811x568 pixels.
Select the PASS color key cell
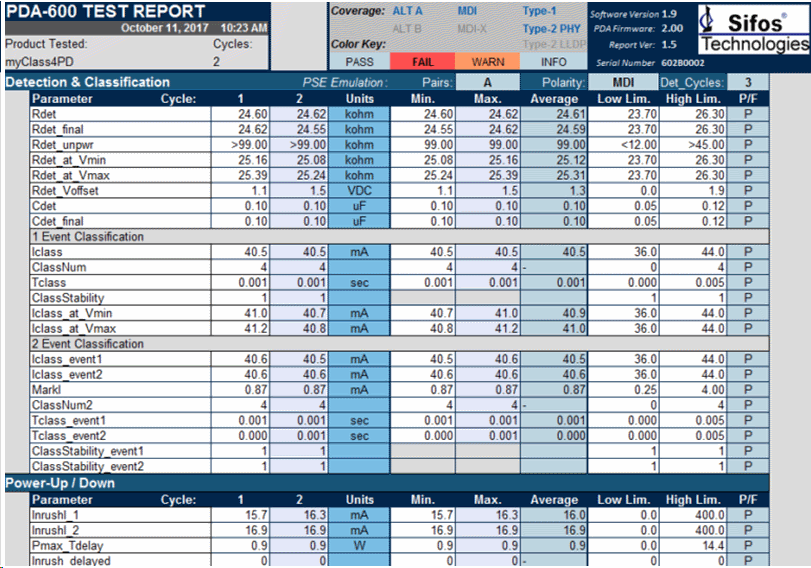pyautogui.click(x=359, y=62)
